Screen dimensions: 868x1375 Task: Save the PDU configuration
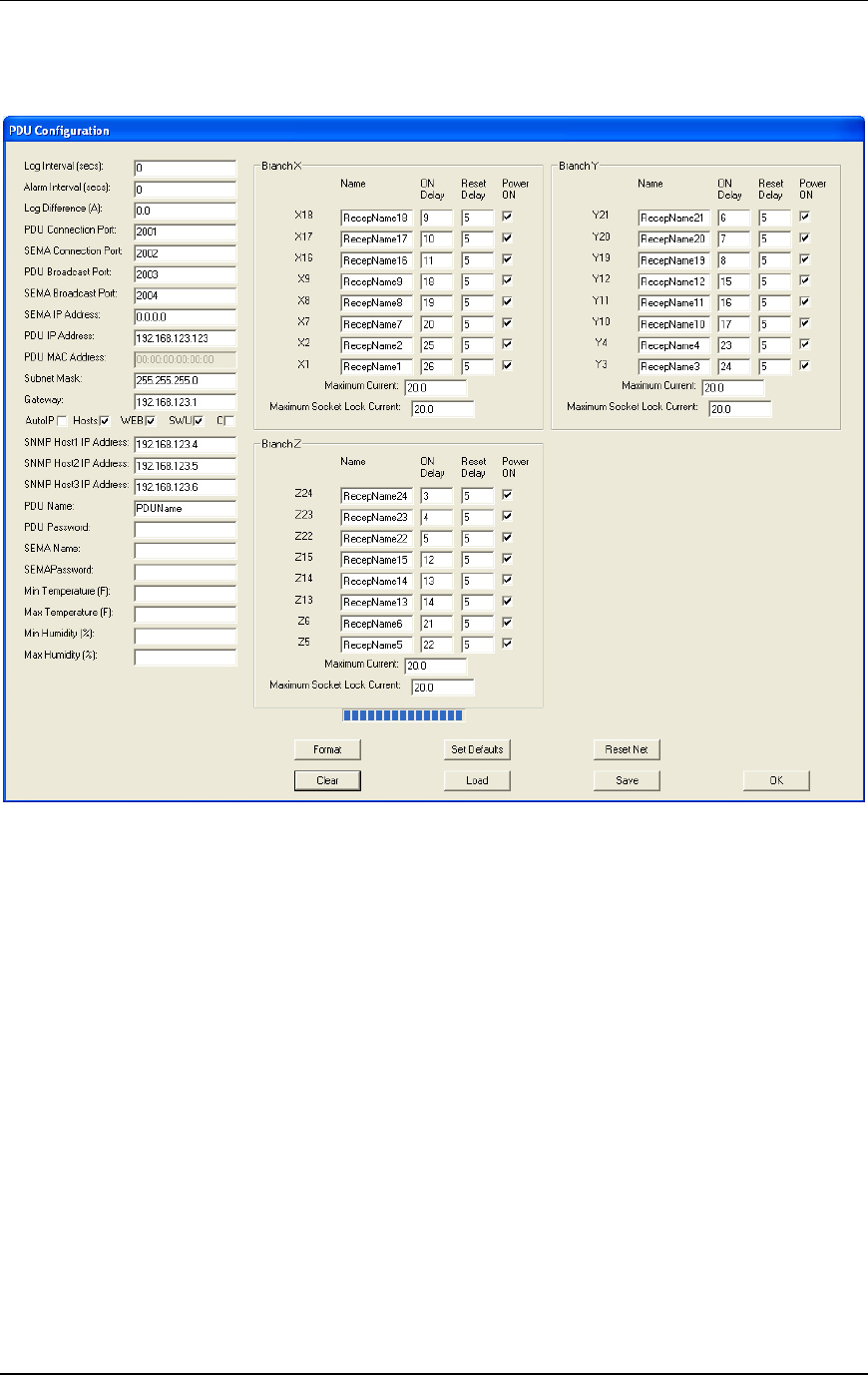[627, 780]
